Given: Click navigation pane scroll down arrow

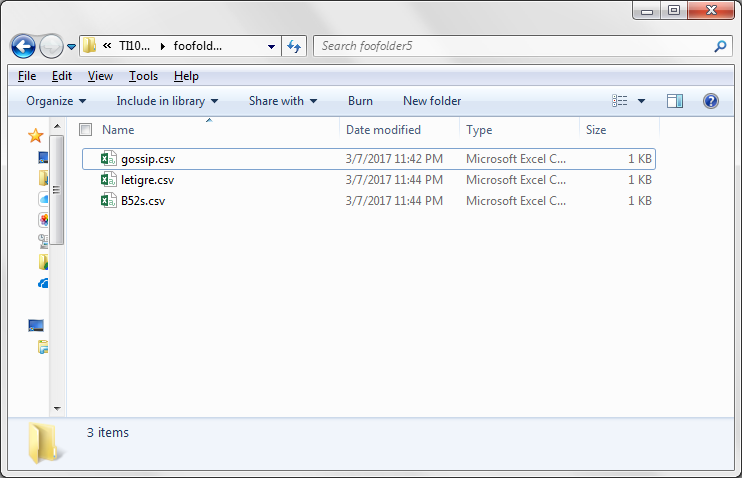Looking at the screenshot, I should 57,408.
